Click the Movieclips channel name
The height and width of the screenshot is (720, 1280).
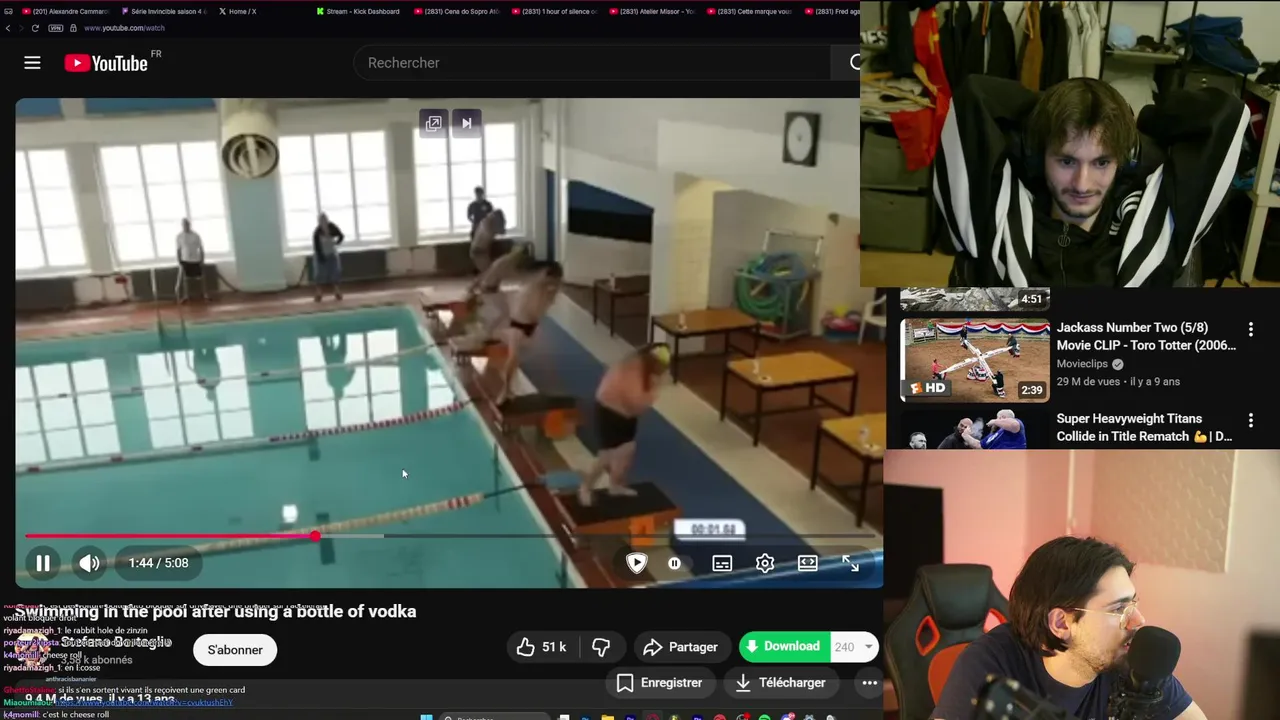(x=1083, y=364)
